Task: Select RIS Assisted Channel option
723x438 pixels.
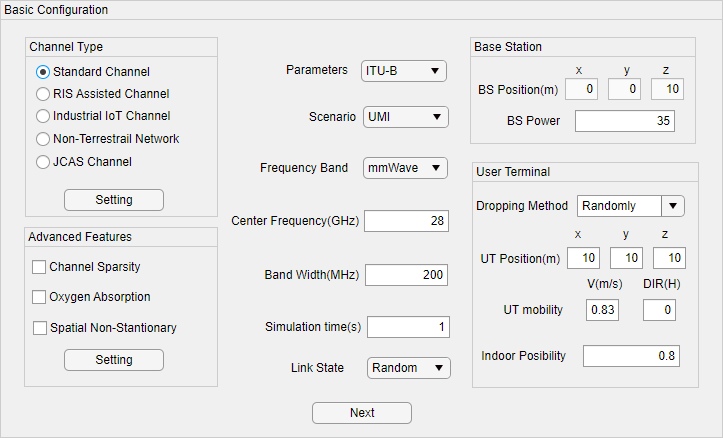Action: pos(43,94)
